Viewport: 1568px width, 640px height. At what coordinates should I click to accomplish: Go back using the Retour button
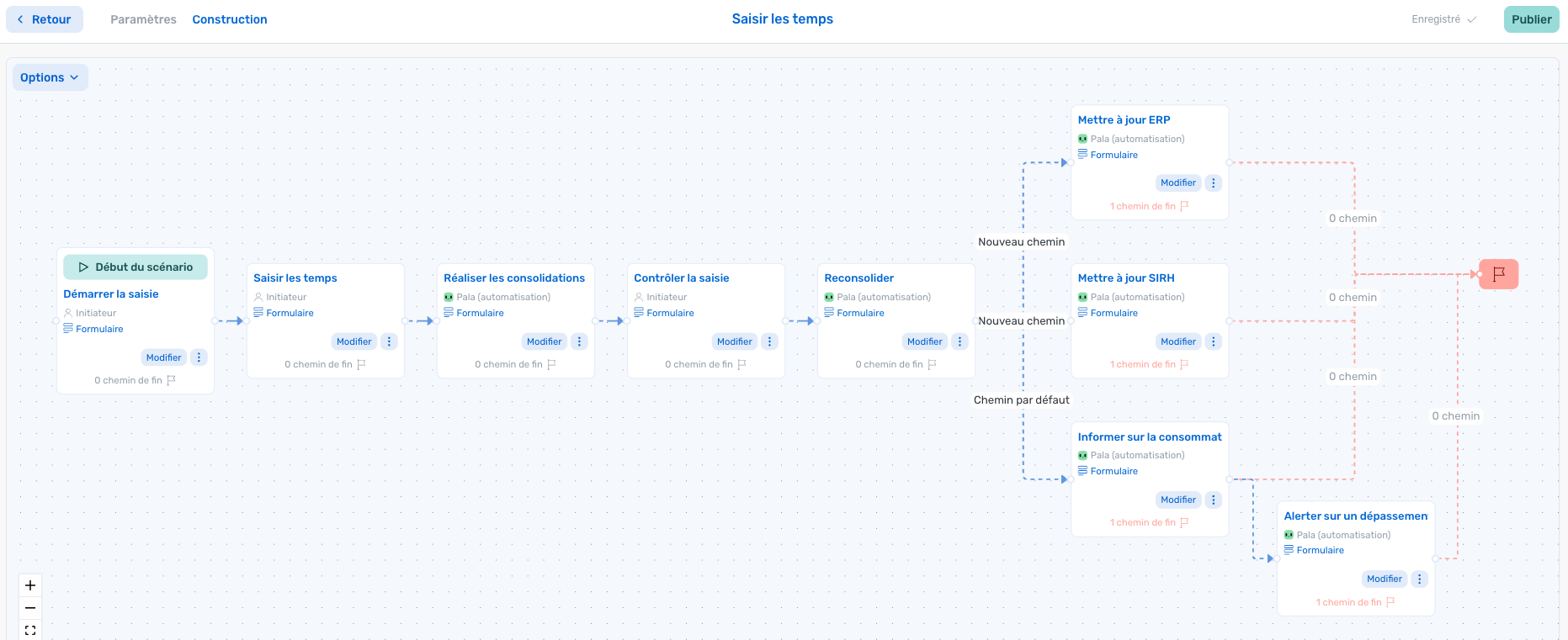coord(45,19)
